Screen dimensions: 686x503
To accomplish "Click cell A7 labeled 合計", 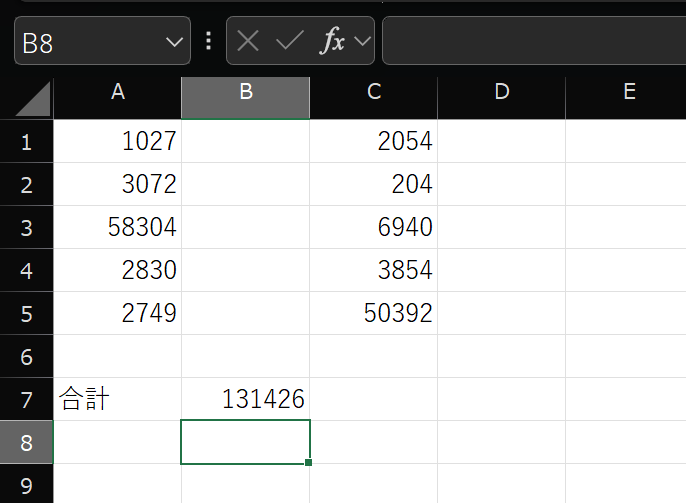I will 117,400.
